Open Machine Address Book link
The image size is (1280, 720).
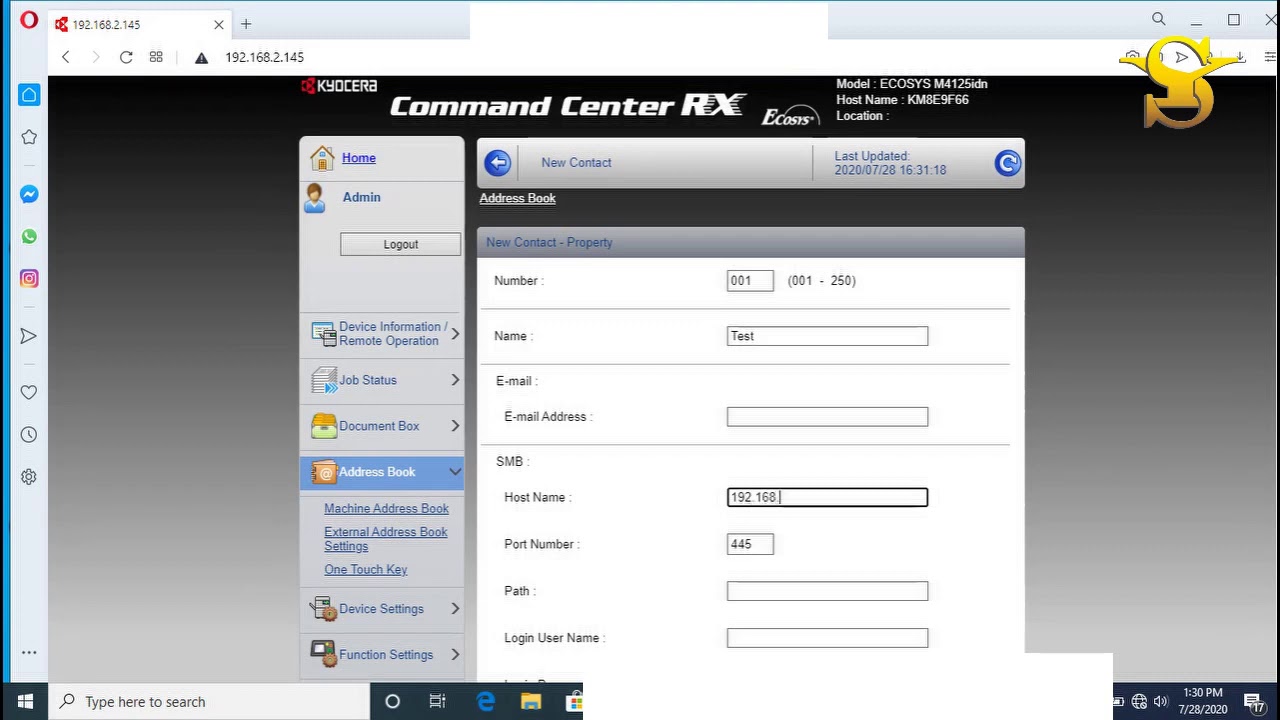point(386,509)
